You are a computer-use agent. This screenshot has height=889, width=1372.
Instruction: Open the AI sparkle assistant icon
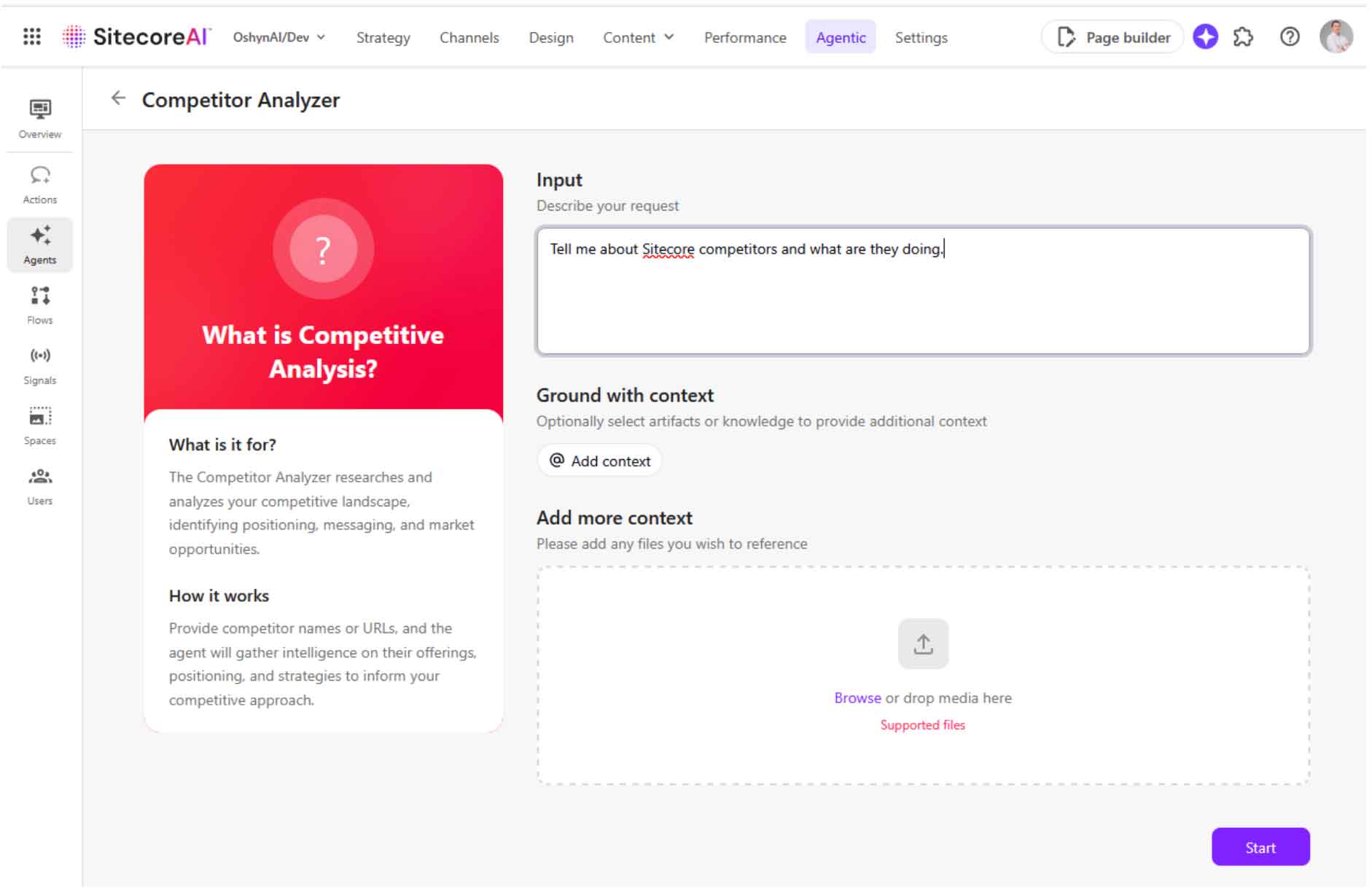(x=1205, y=36)
